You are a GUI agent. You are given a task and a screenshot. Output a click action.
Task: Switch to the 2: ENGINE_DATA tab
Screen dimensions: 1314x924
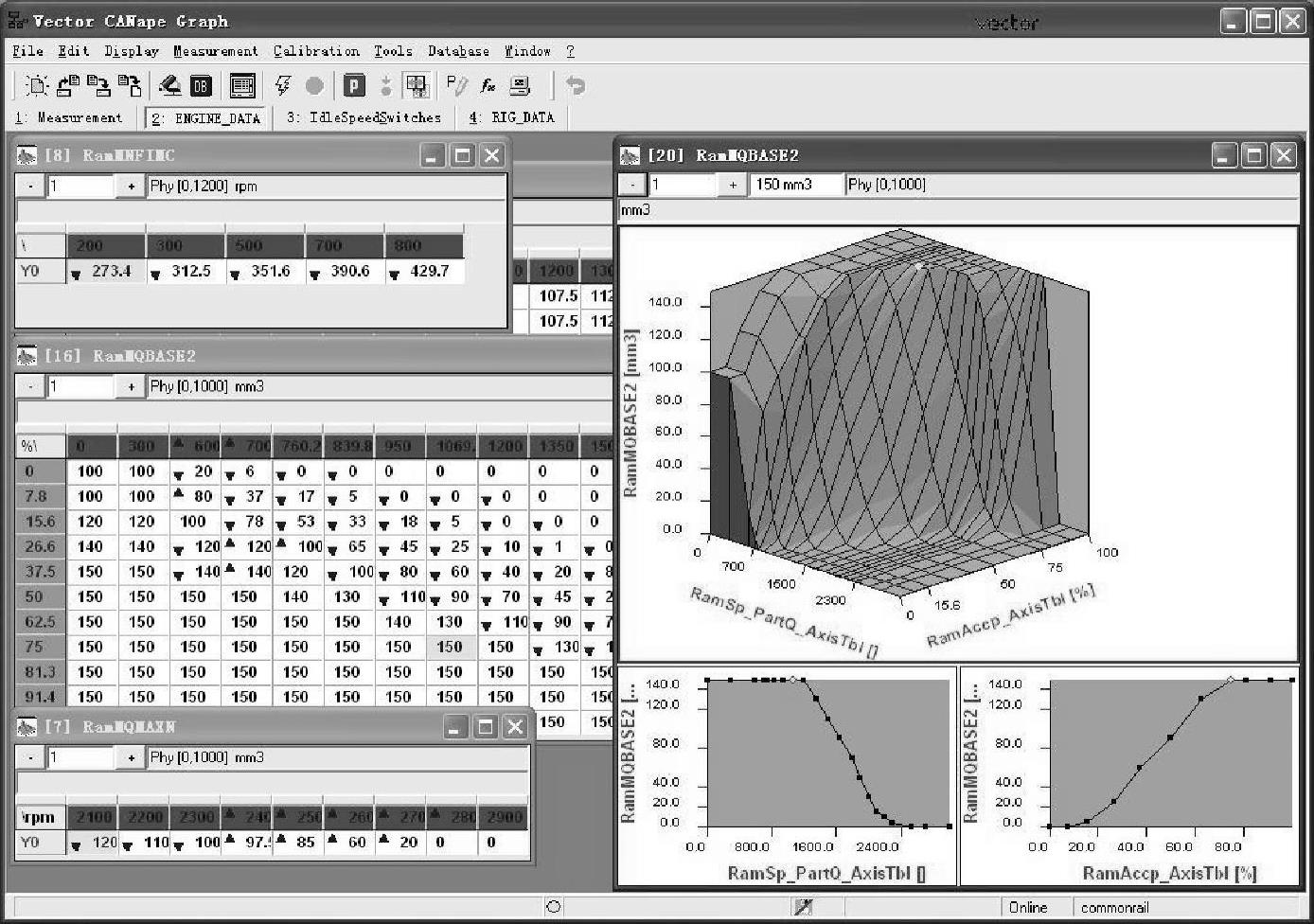point(207,118)
